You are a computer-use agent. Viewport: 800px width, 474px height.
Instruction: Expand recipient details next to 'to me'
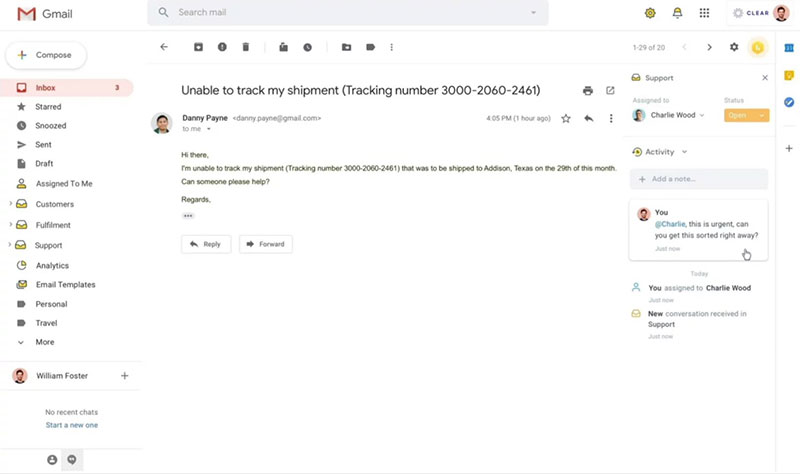pyautogui.click(x=209, y=129)
